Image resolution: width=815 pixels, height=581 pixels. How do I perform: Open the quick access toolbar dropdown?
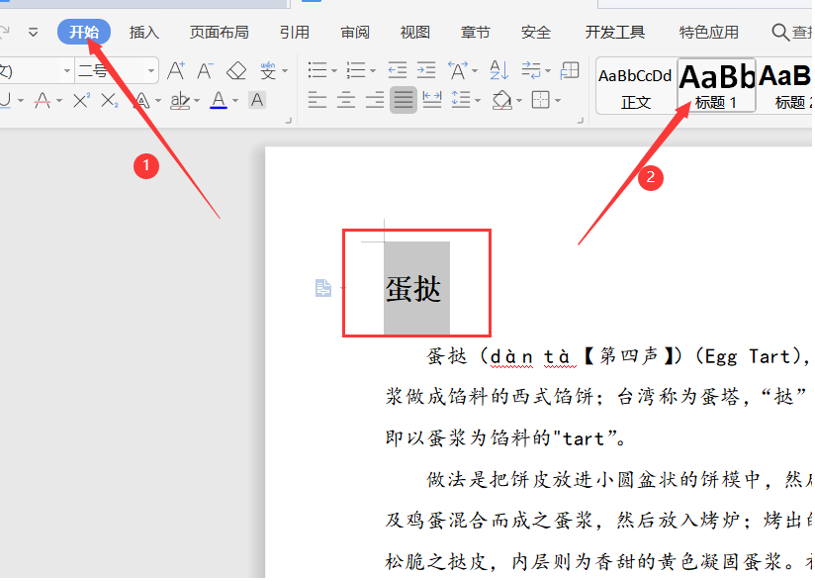33,33
